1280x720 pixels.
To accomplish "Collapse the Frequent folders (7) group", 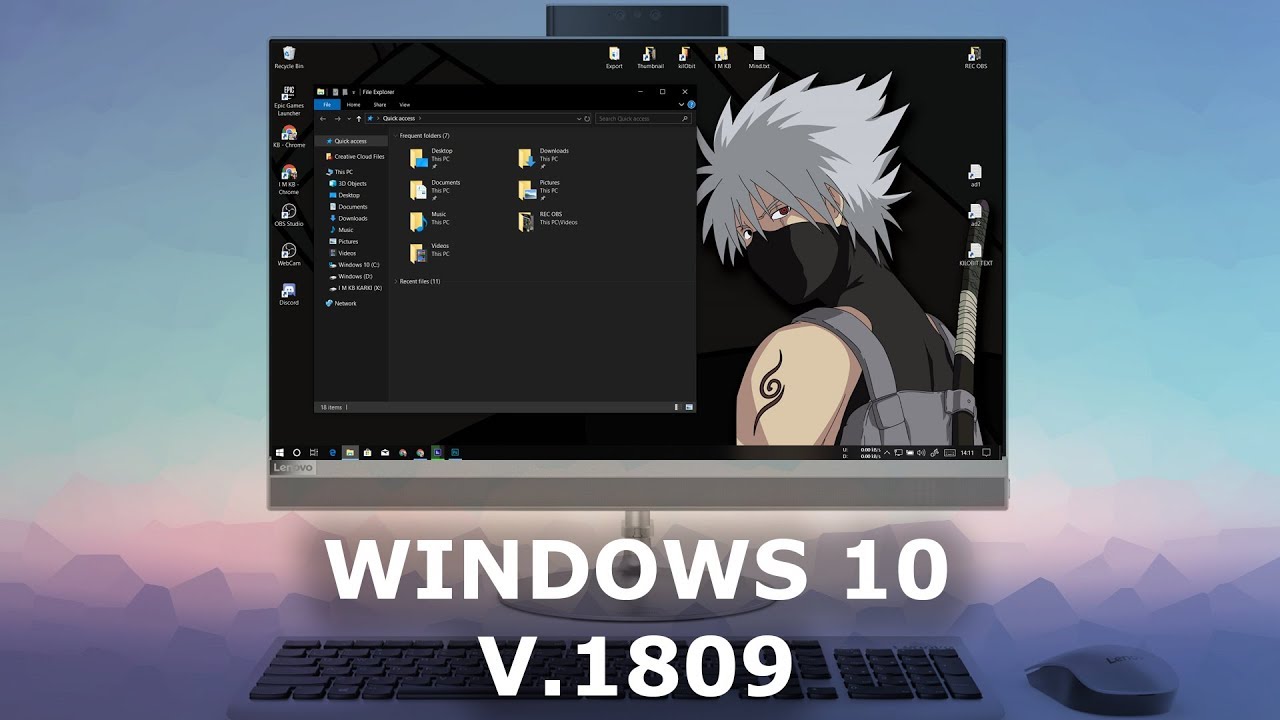I will (x=395, y=135).
